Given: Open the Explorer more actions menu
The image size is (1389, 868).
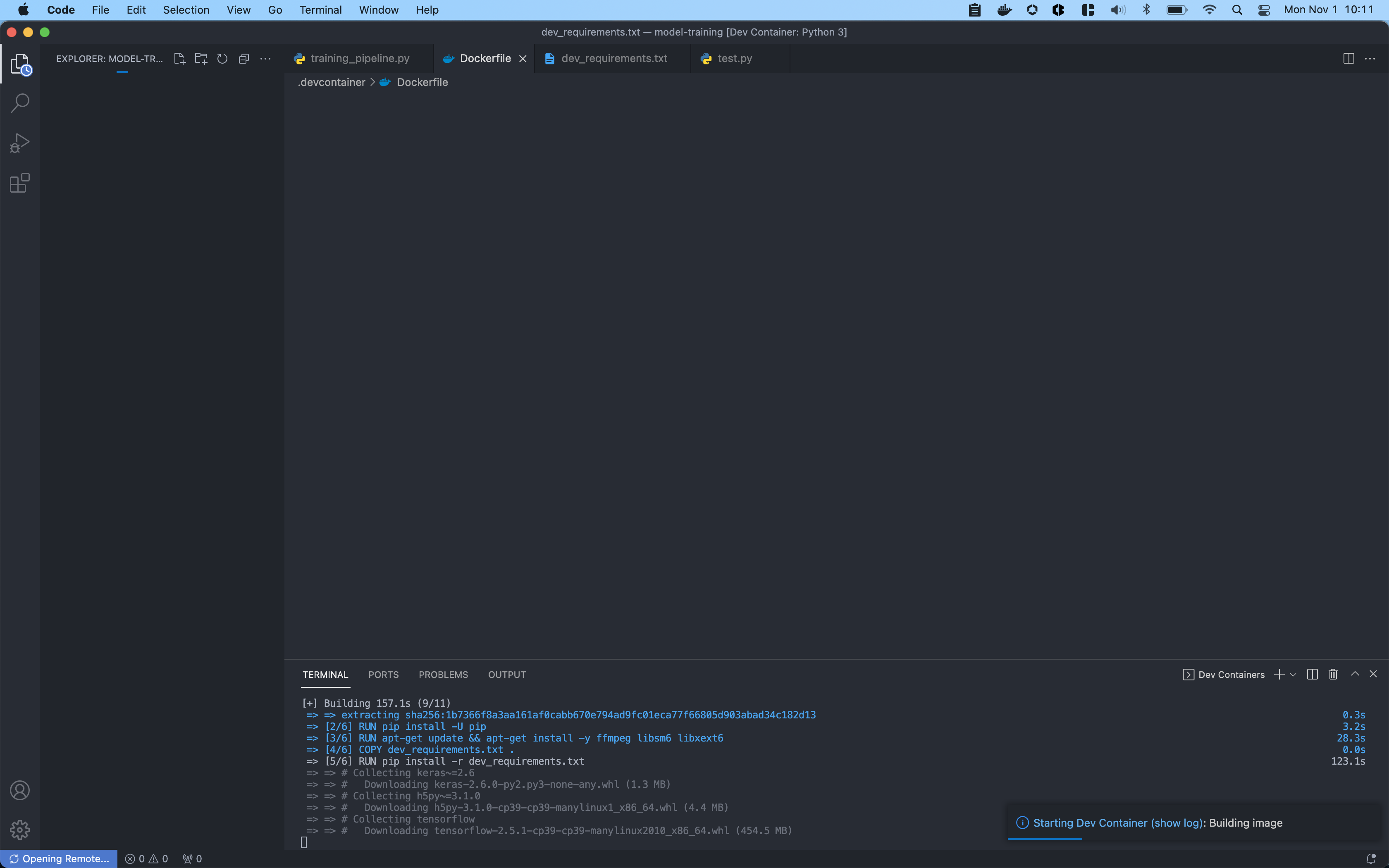Looking at the screenshot, I should 265,58.
